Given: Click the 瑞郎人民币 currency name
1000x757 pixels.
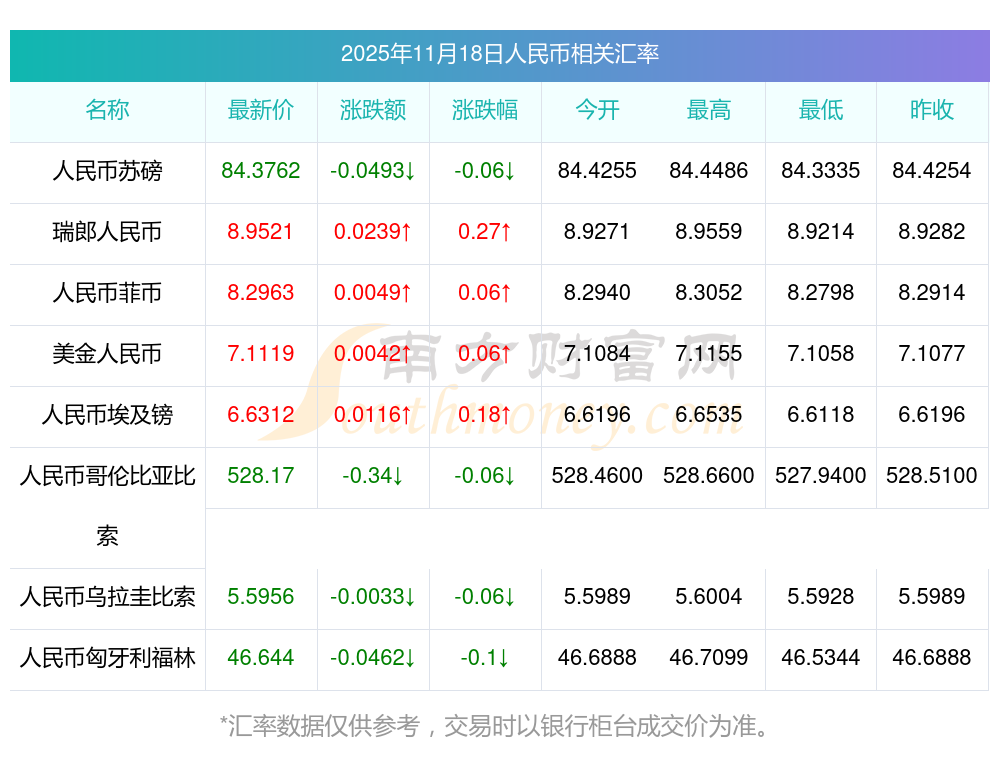Looking at the screenshot, I should click(107, 233).
